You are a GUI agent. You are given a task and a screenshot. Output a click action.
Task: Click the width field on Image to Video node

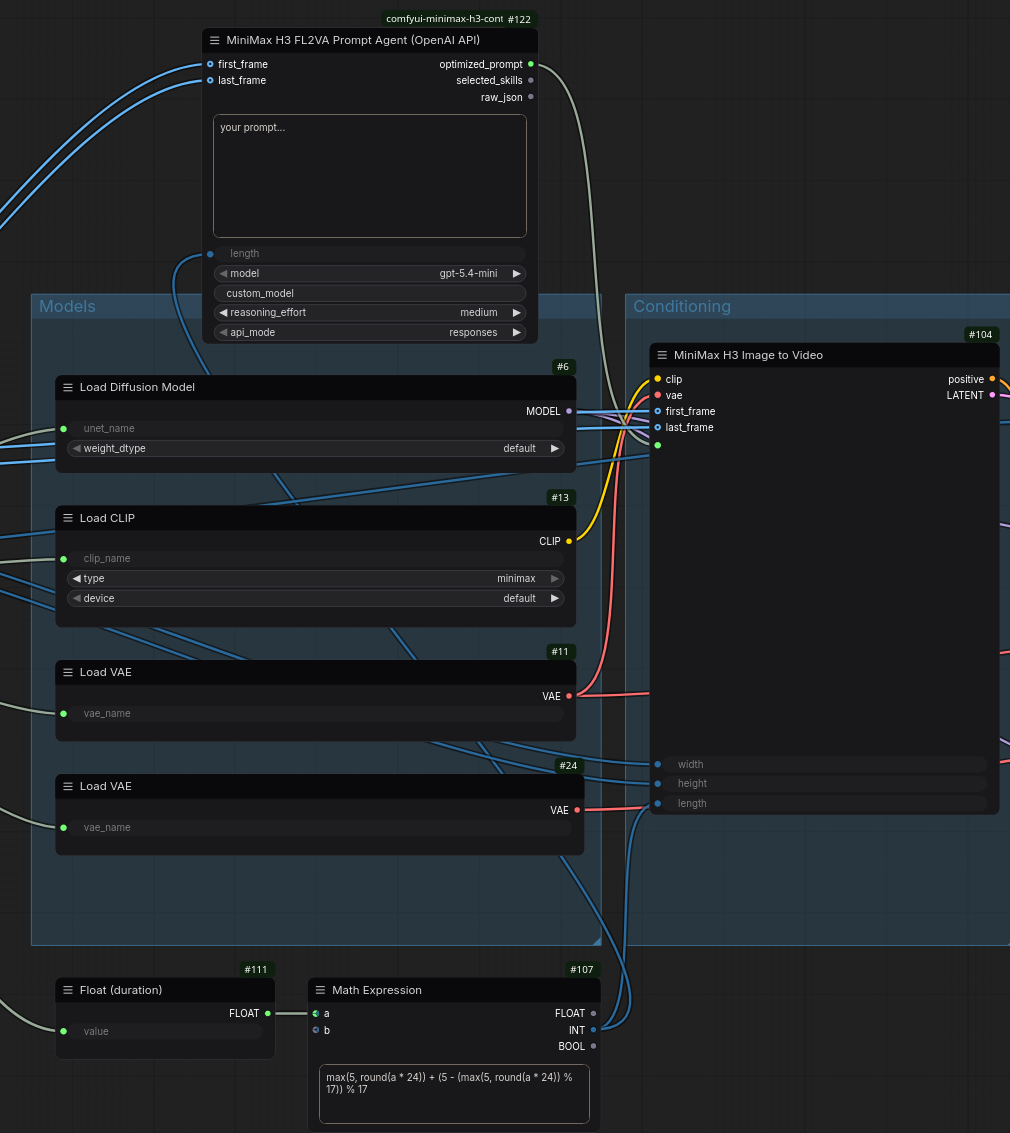point(825,764)
